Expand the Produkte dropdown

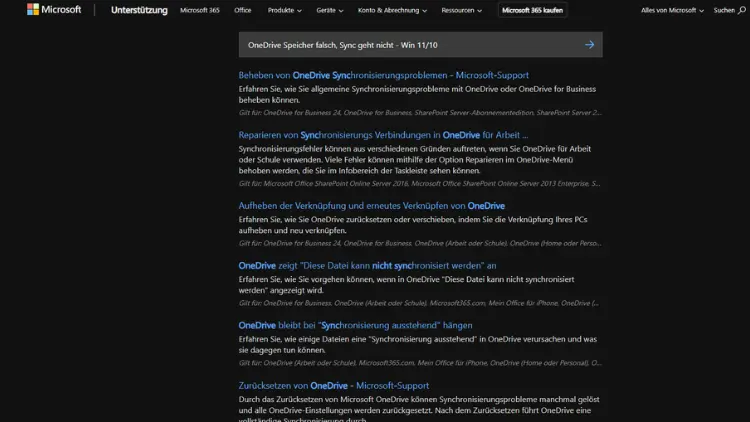click(x=285, y=10)
